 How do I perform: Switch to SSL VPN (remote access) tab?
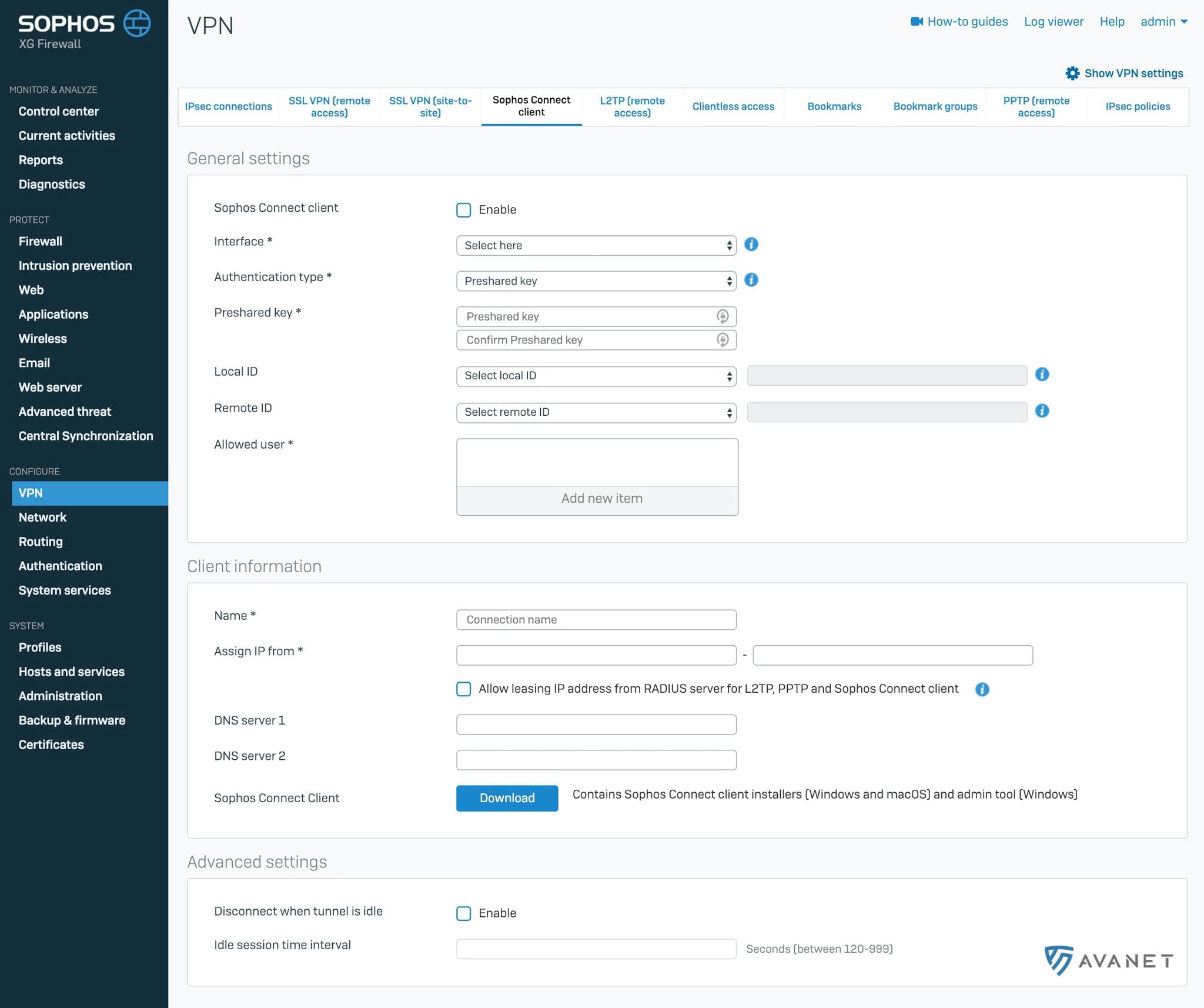tap(329, 106)
